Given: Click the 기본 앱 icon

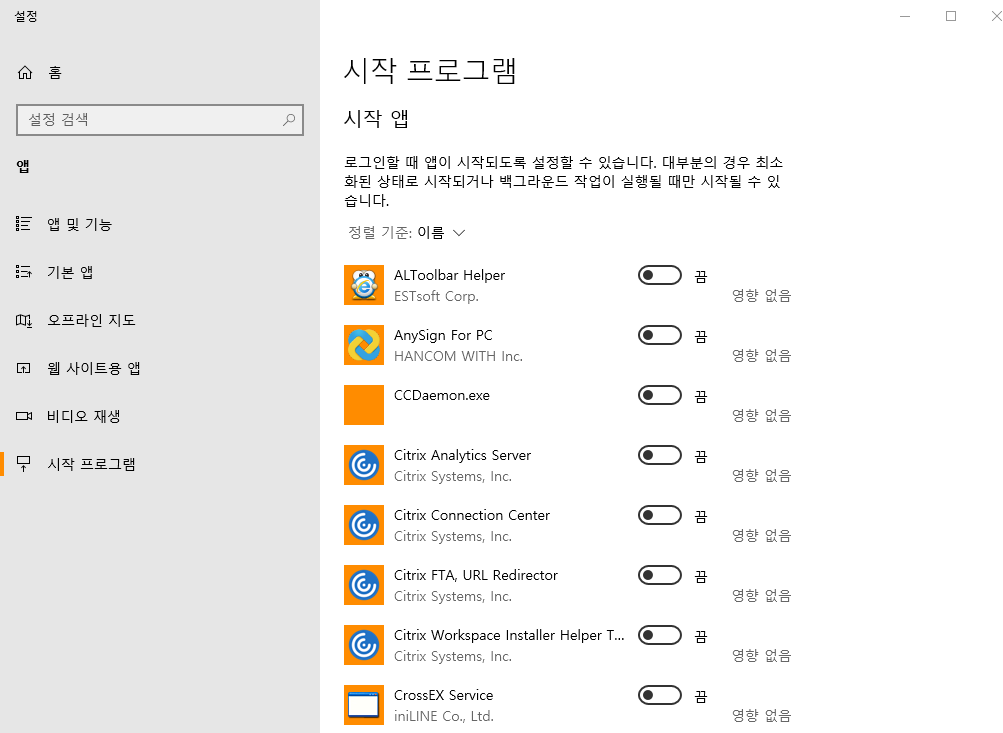Looking at the screenshot, I should (x=24, y=272).
